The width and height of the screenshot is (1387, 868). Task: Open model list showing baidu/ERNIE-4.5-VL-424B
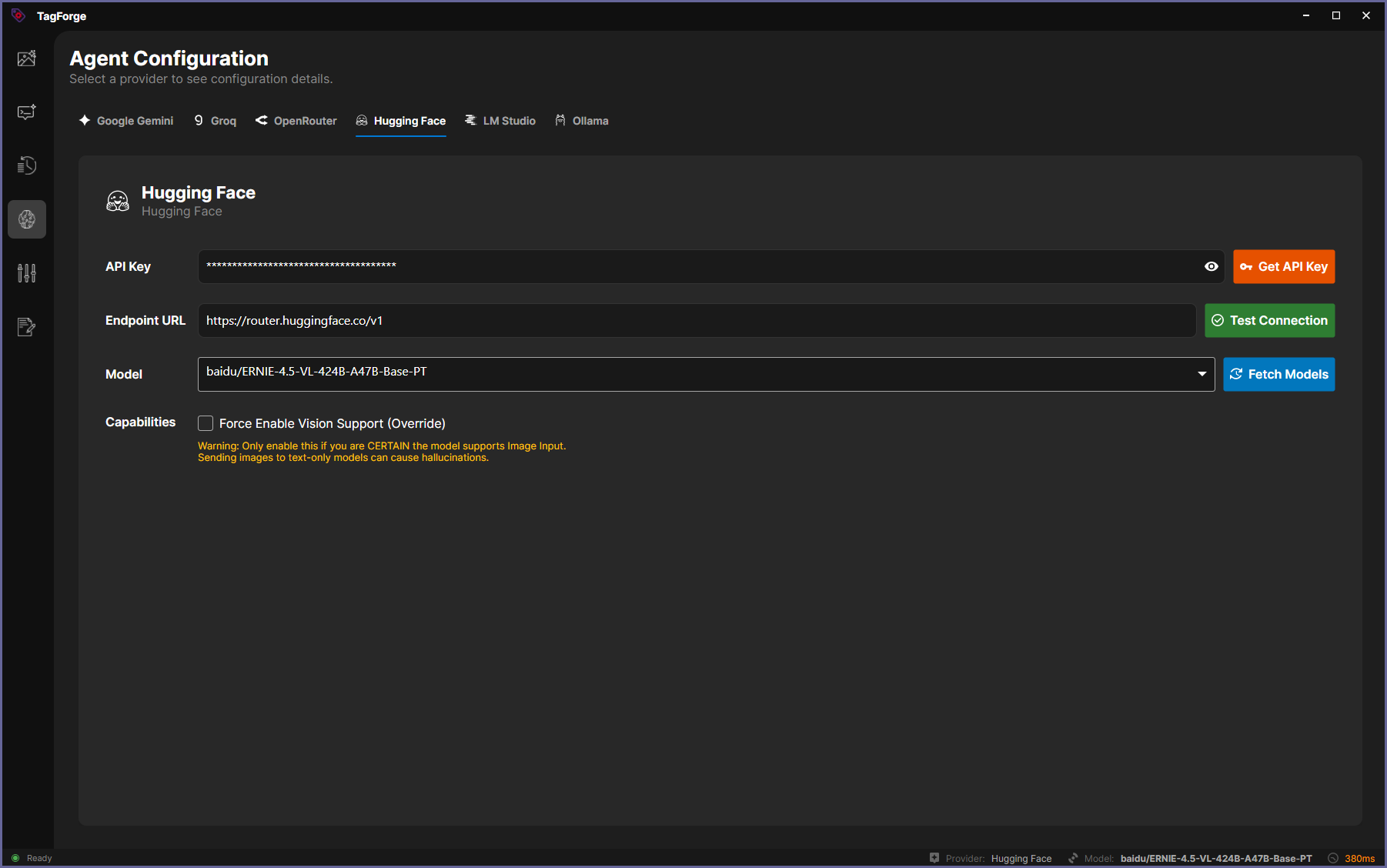pos(693,374)
